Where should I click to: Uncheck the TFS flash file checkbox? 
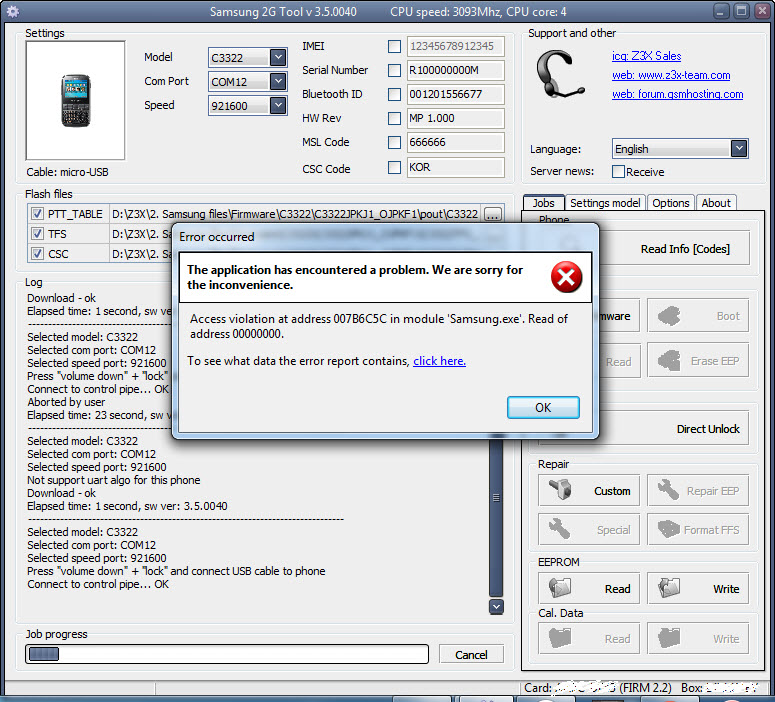point(37,233)
